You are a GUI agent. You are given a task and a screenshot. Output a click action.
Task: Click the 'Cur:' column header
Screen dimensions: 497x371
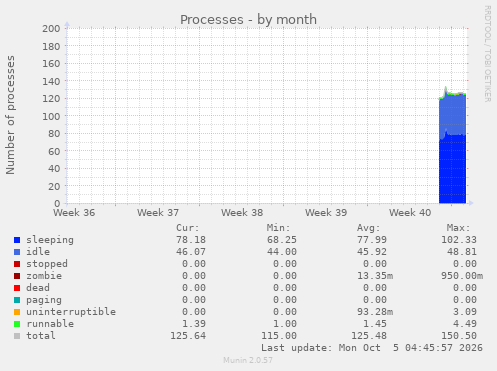188,228
